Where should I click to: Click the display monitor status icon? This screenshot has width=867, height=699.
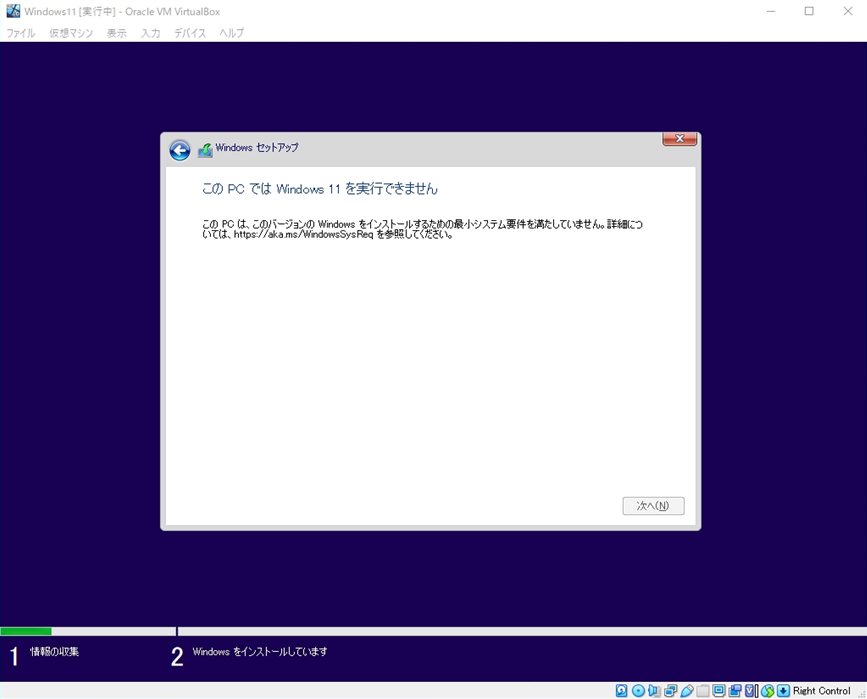pyautogui.click(x=719, y=691)
